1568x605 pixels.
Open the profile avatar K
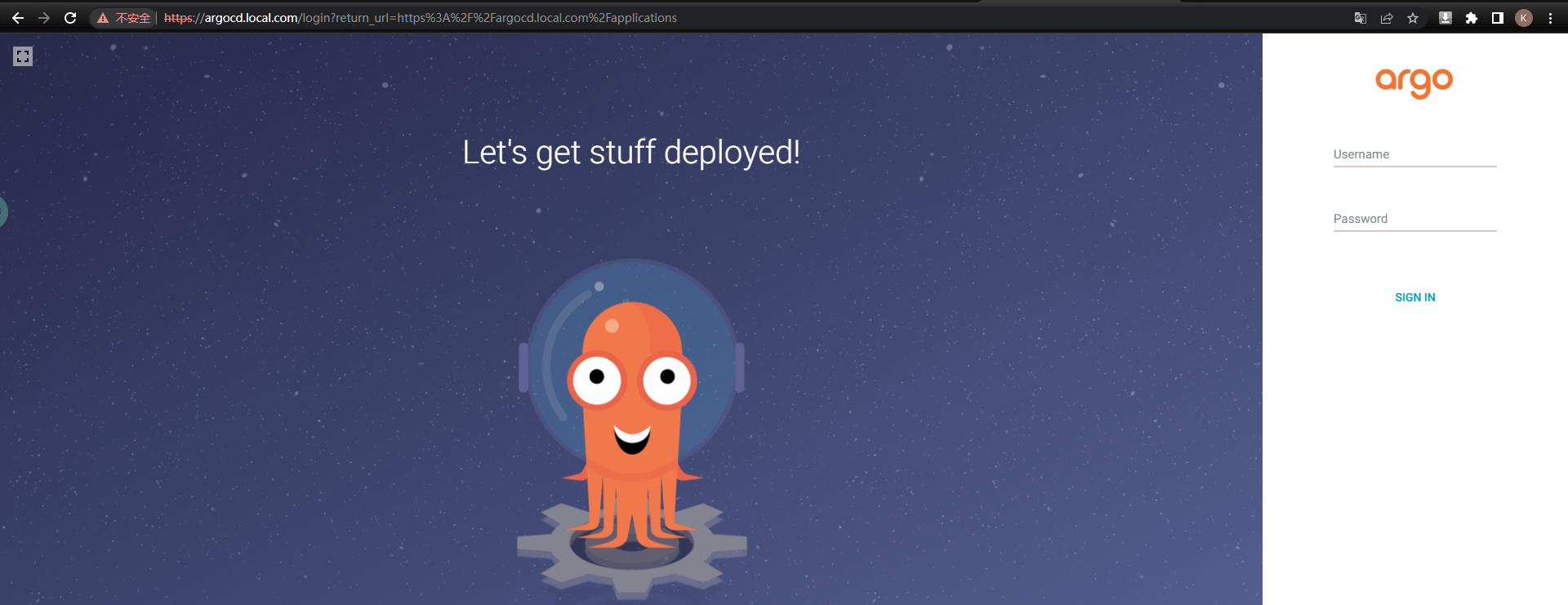tap(1524, 18)
